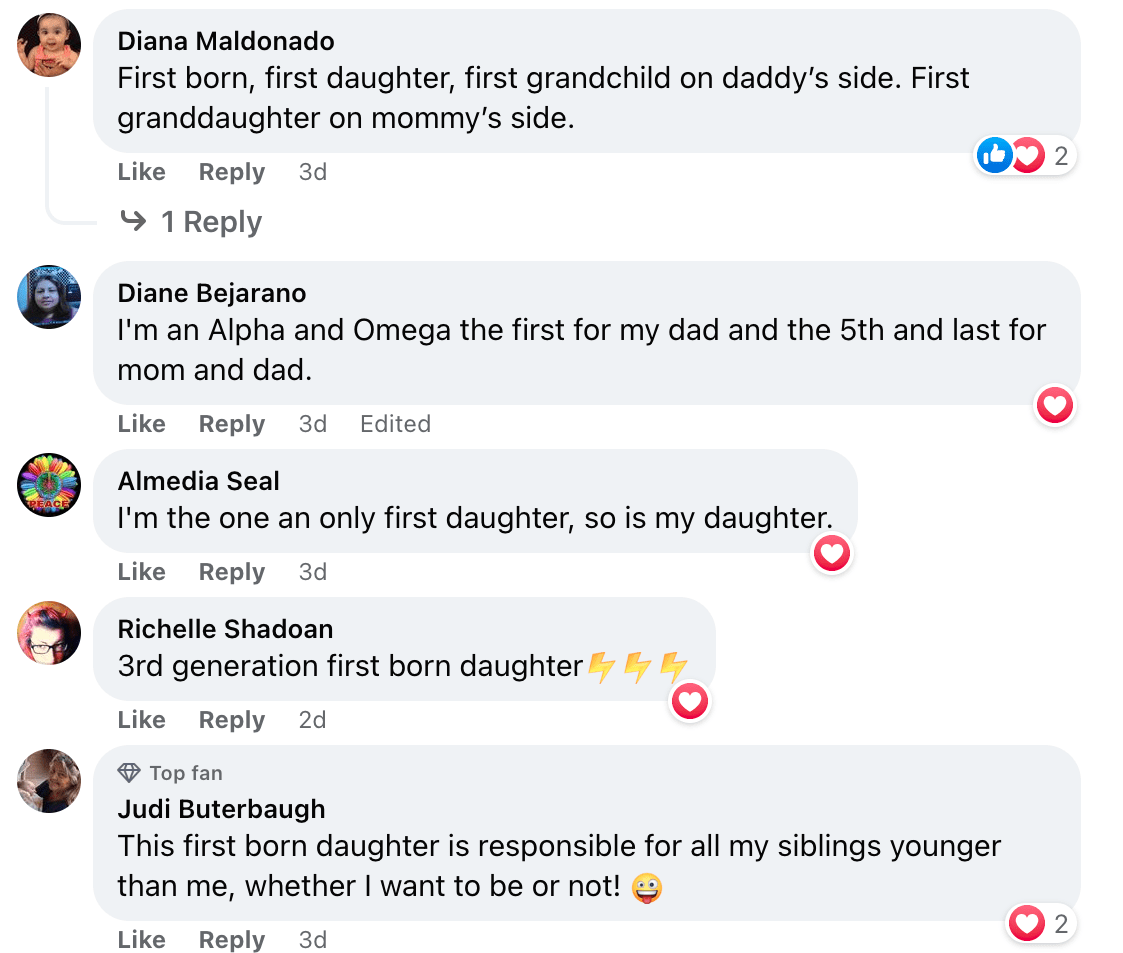Click heart reaction on Diane Bejarano's comment
This screenshot has width=1123, height=953.
coord(1055,405)
